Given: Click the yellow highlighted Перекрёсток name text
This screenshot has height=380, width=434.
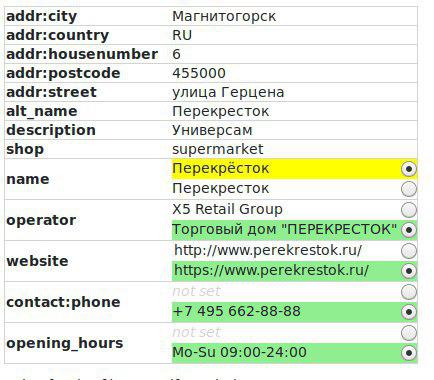Looking at the screenshot, I should point(221,168).
